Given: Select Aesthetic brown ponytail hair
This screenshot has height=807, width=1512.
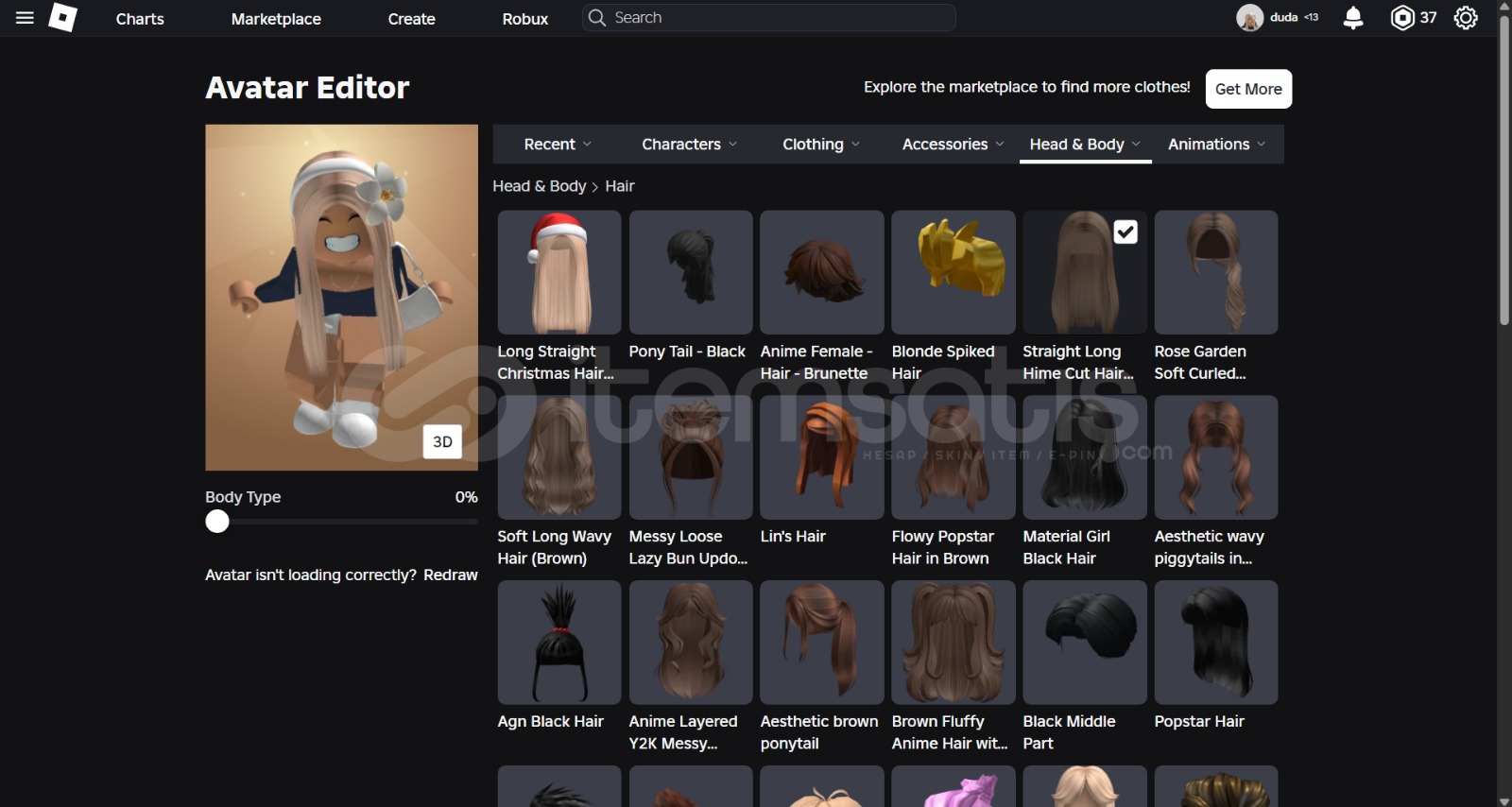Looking at the screenshot, I should 822,643.
